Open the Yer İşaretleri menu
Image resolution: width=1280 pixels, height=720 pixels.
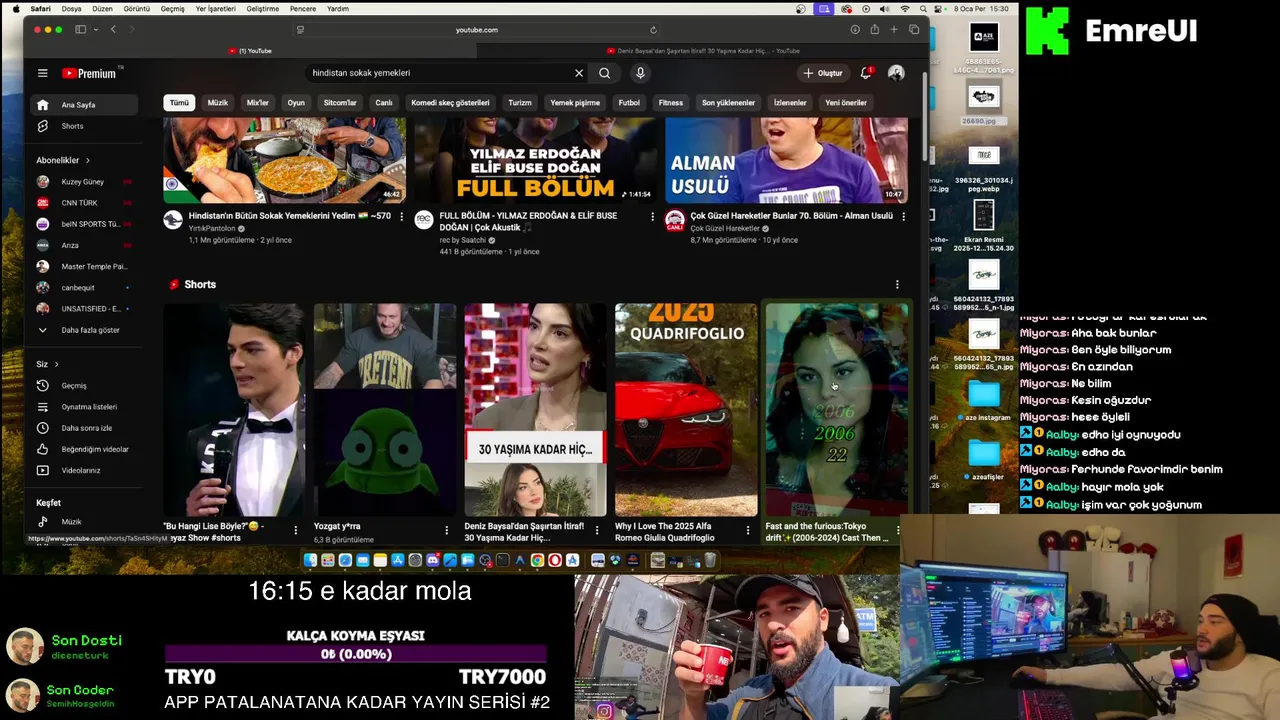[x=216, y=9]
